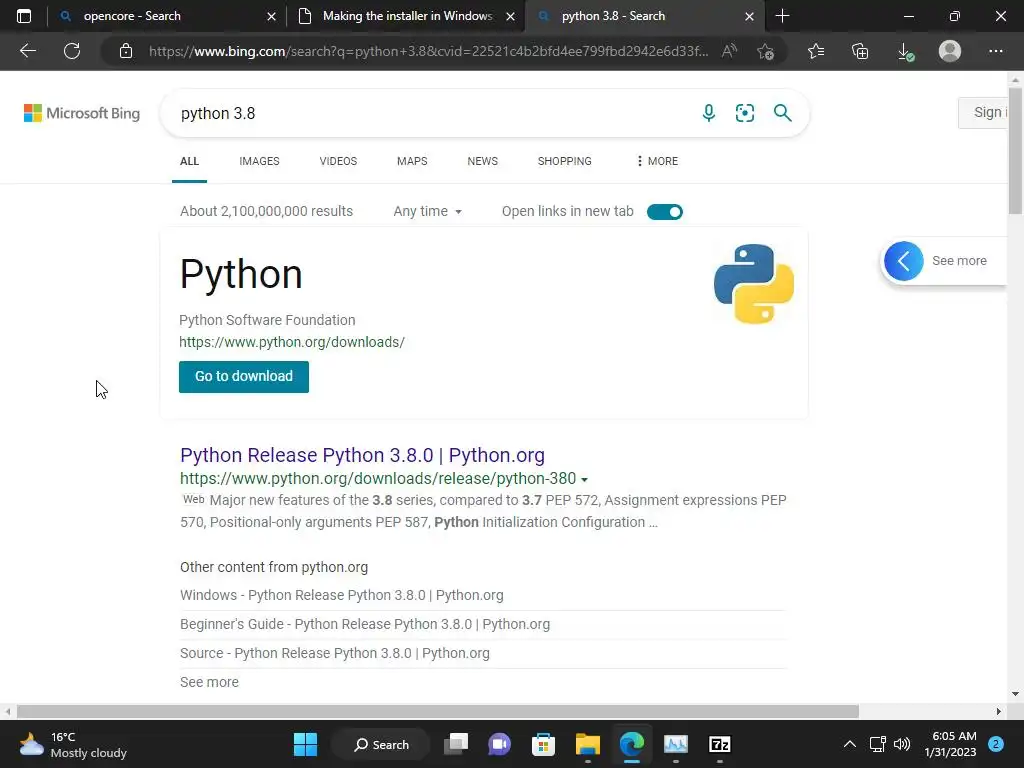The image size is (1024, 768).
Task: Expand See more under Other content from python.org
Action: coord(209,682)
